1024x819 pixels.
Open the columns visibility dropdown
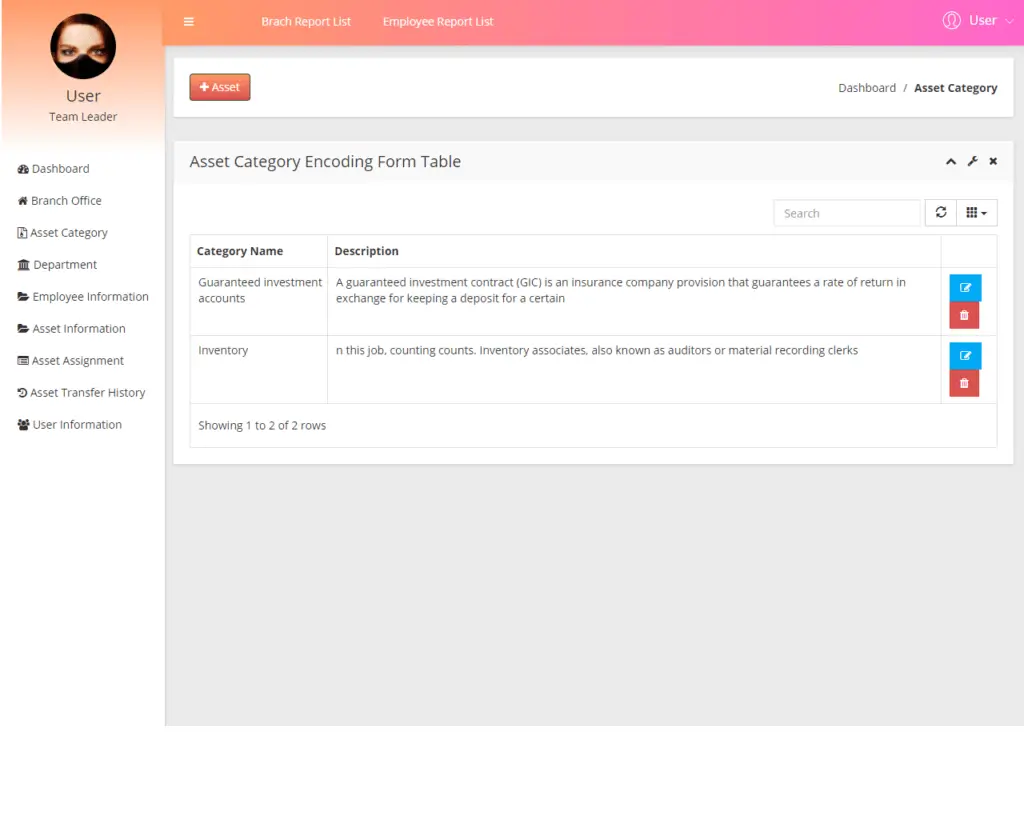click(x=976, y=212)
